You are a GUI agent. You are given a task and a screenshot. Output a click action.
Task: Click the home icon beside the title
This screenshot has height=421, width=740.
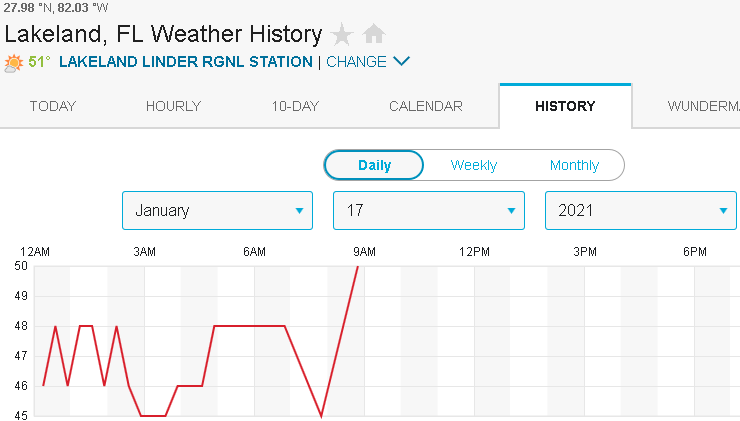[x=374, y=35]
